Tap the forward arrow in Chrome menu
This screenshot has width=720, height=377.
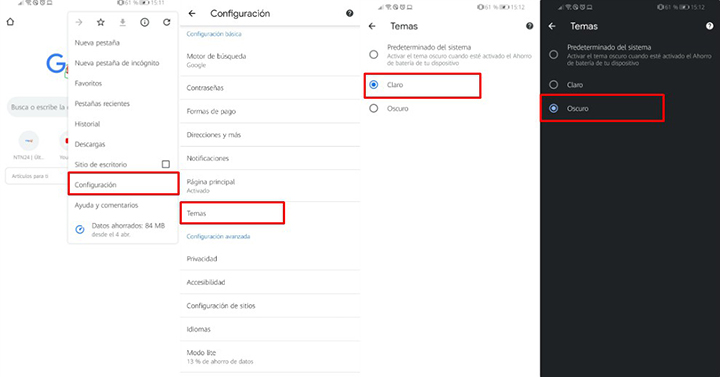click(79, 22)
